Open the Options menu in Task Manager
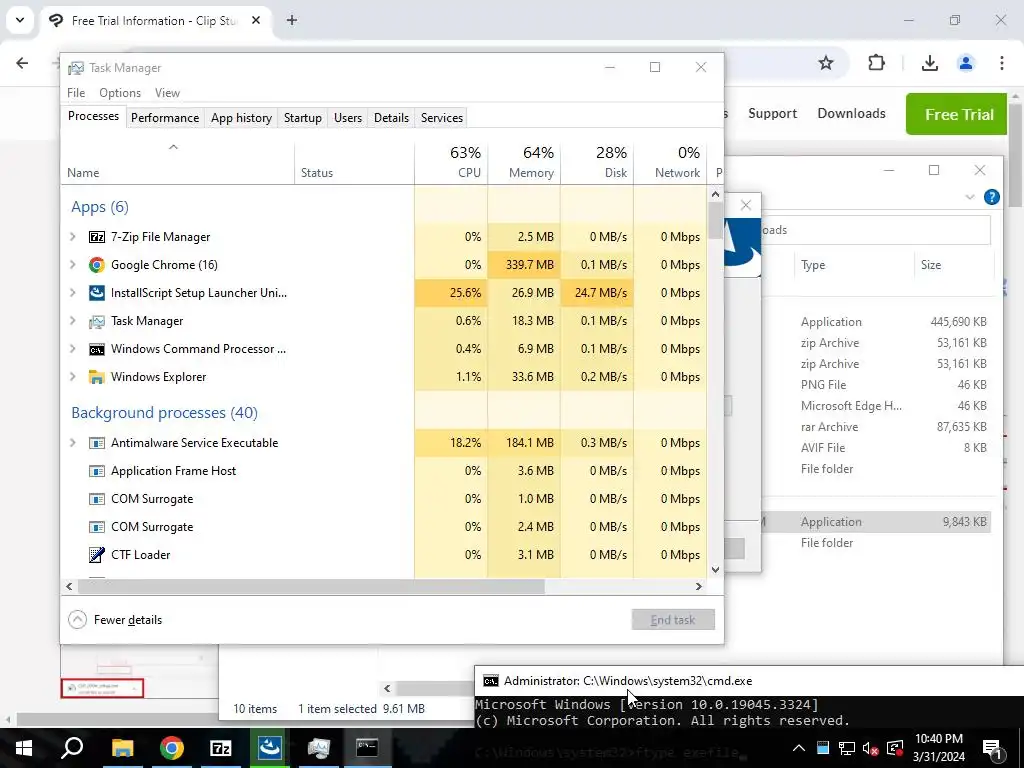Screen dimensions: 1024x768 (120, 93)
